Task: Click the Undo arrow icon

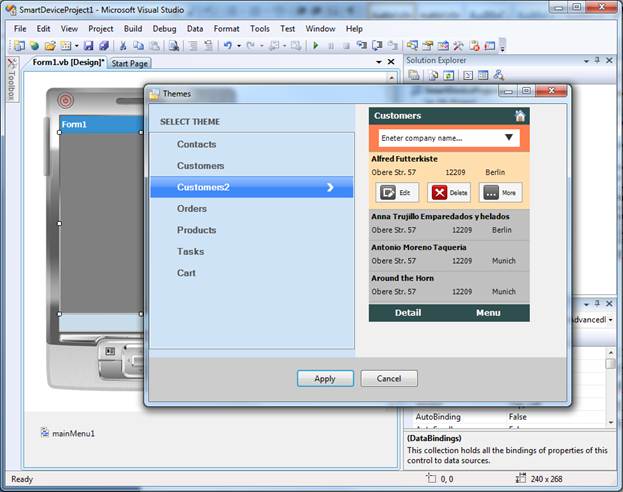Action: [x=228, y=46]
